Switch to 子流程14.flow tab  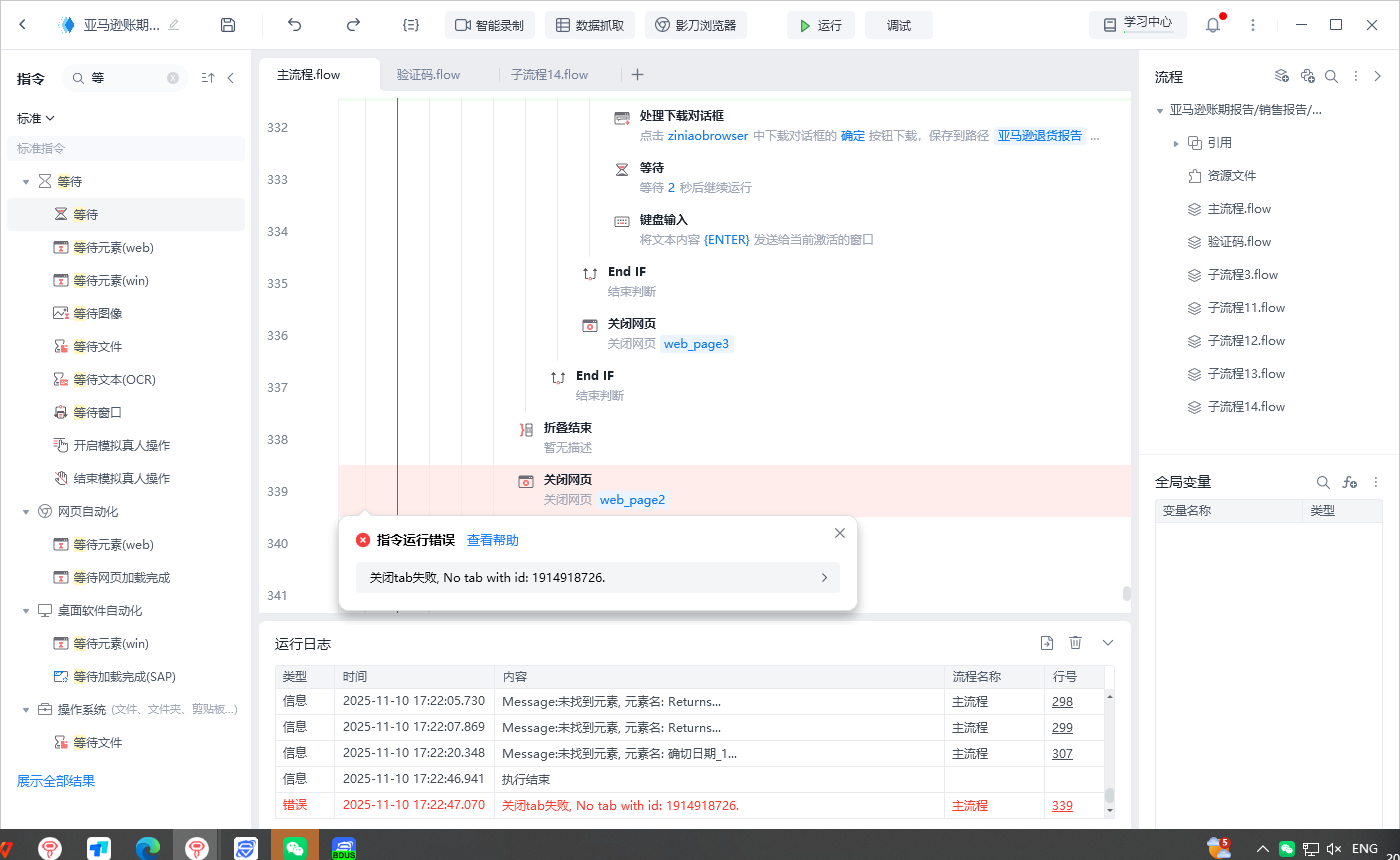549,75
